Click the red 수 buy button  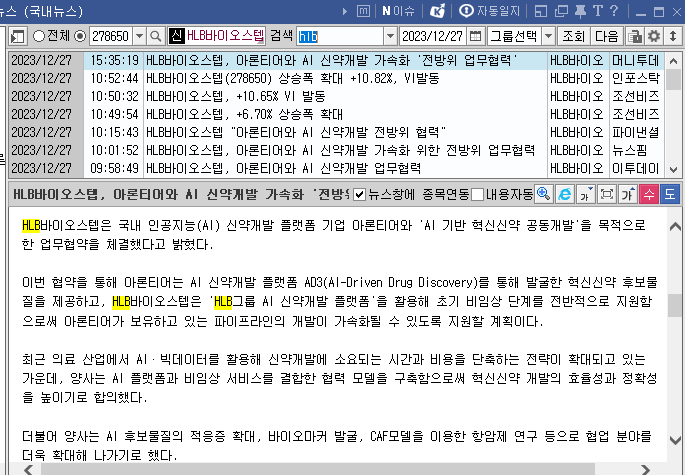[649, 194]
